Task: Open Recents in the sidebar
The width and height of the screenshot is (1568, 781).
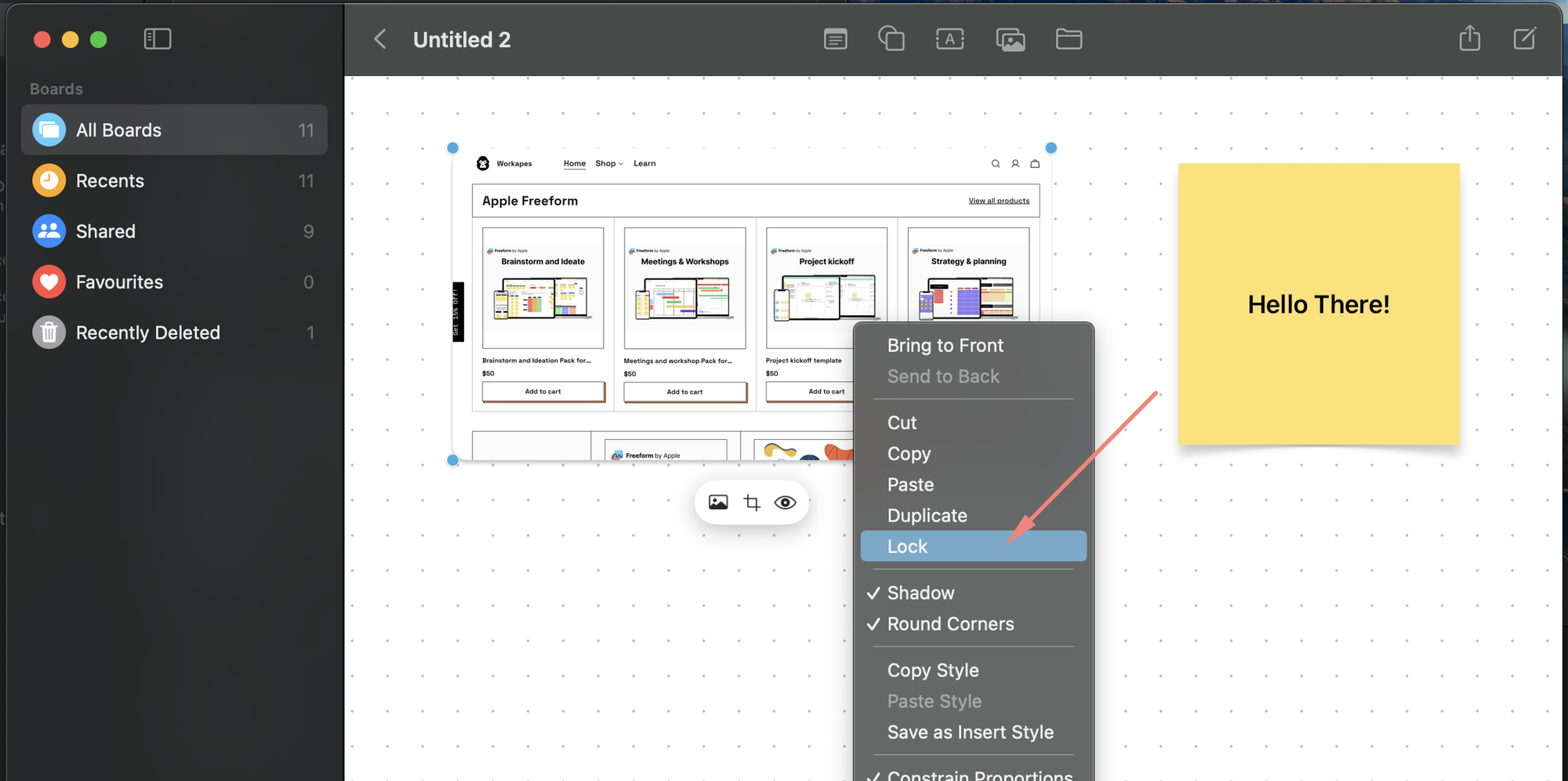Action: 174,181
